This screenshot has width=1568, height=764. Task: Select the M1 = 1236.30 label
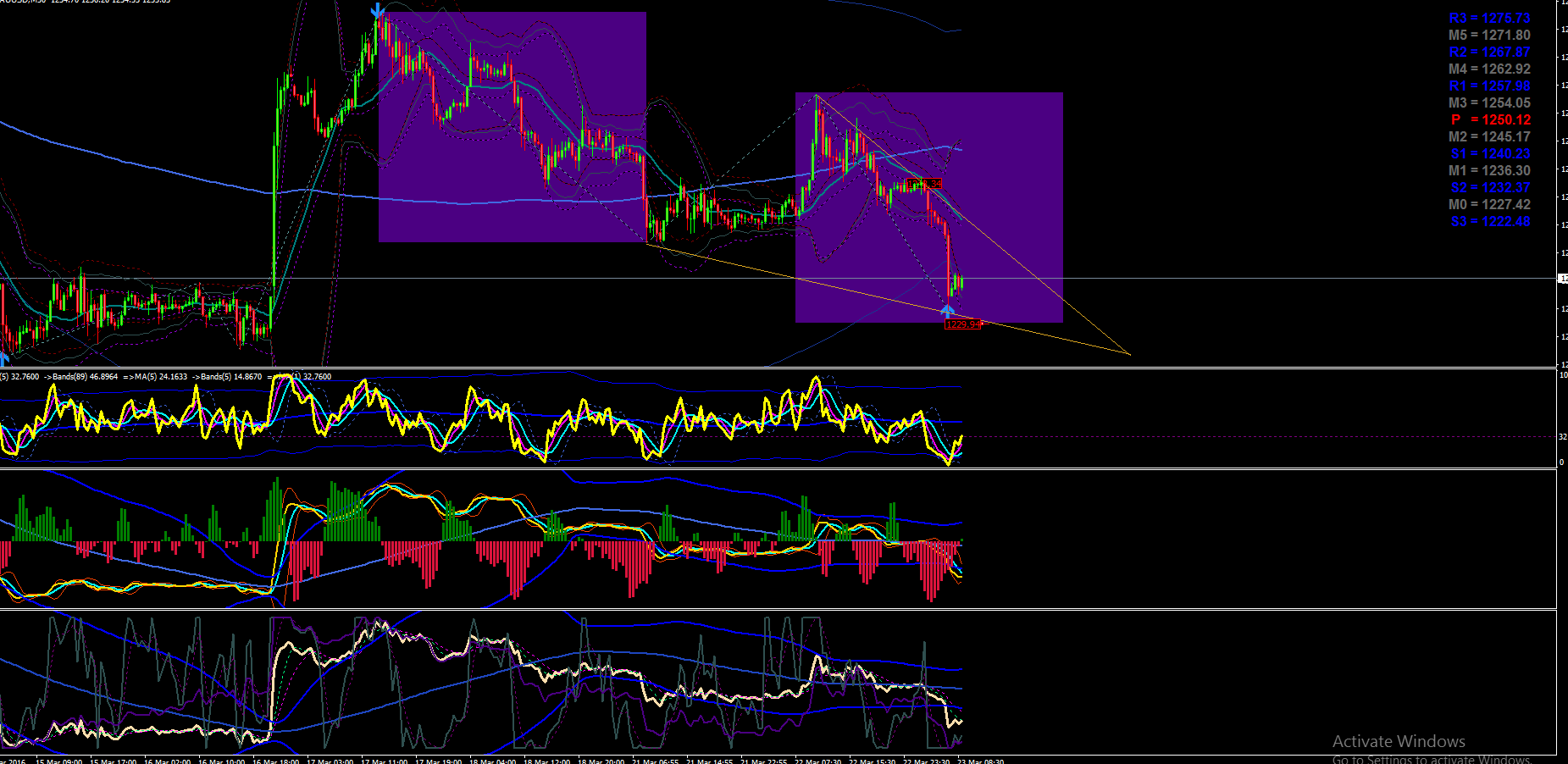point(1489,171)
